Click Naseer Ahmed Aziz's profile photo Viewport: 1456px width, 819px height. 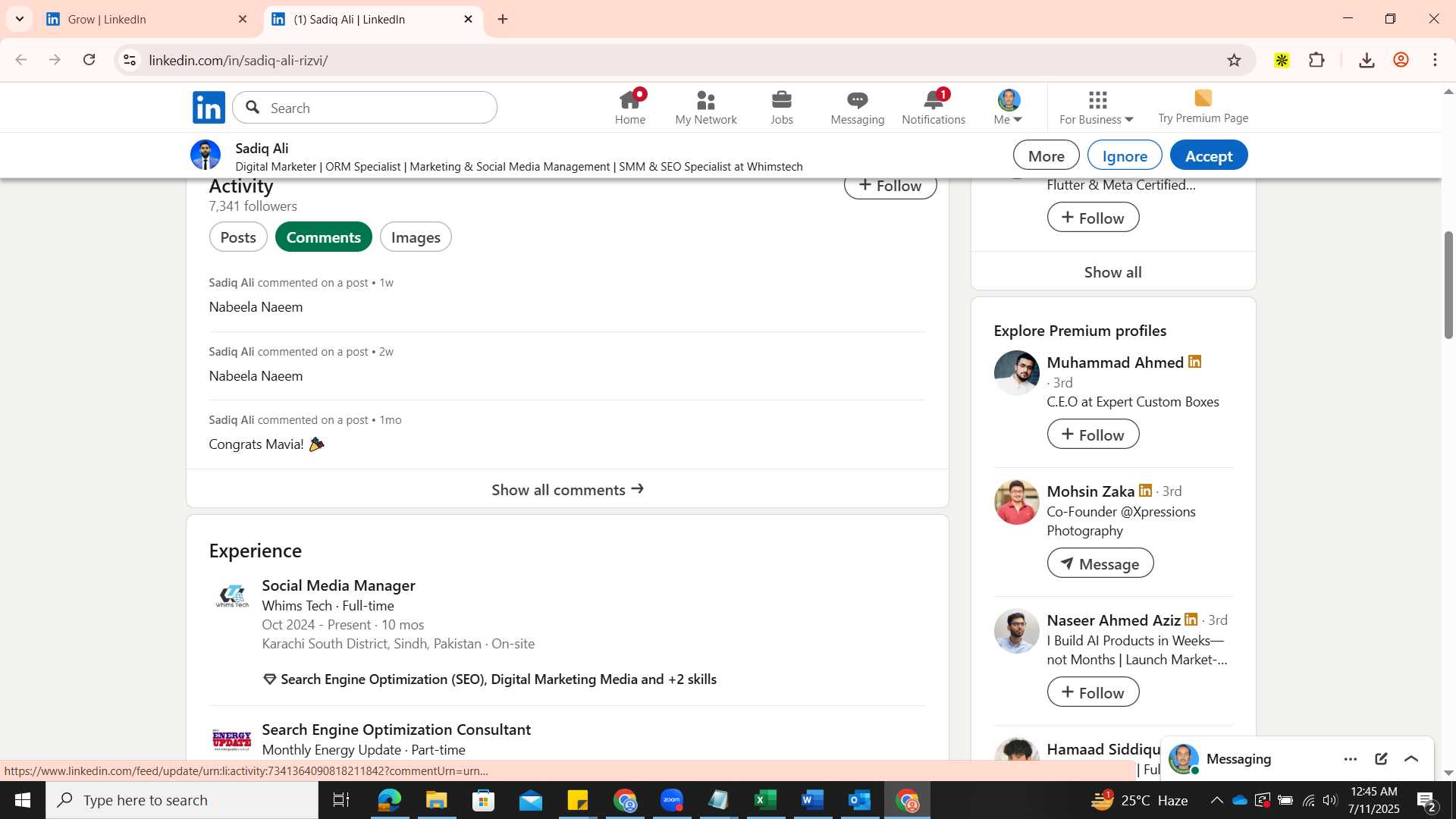[1016, 631]
